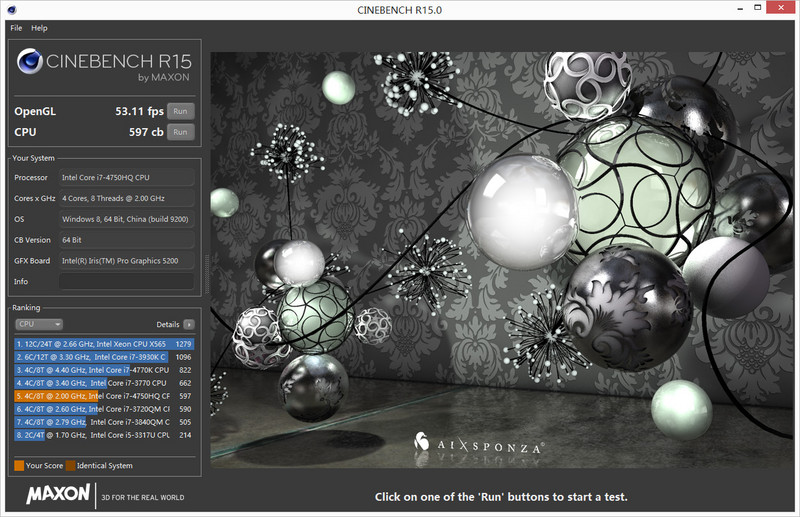Click the brown Identical System color swatch
Image resolution: width=800 pixels, height=517 pixels.
tap(69, 466)
